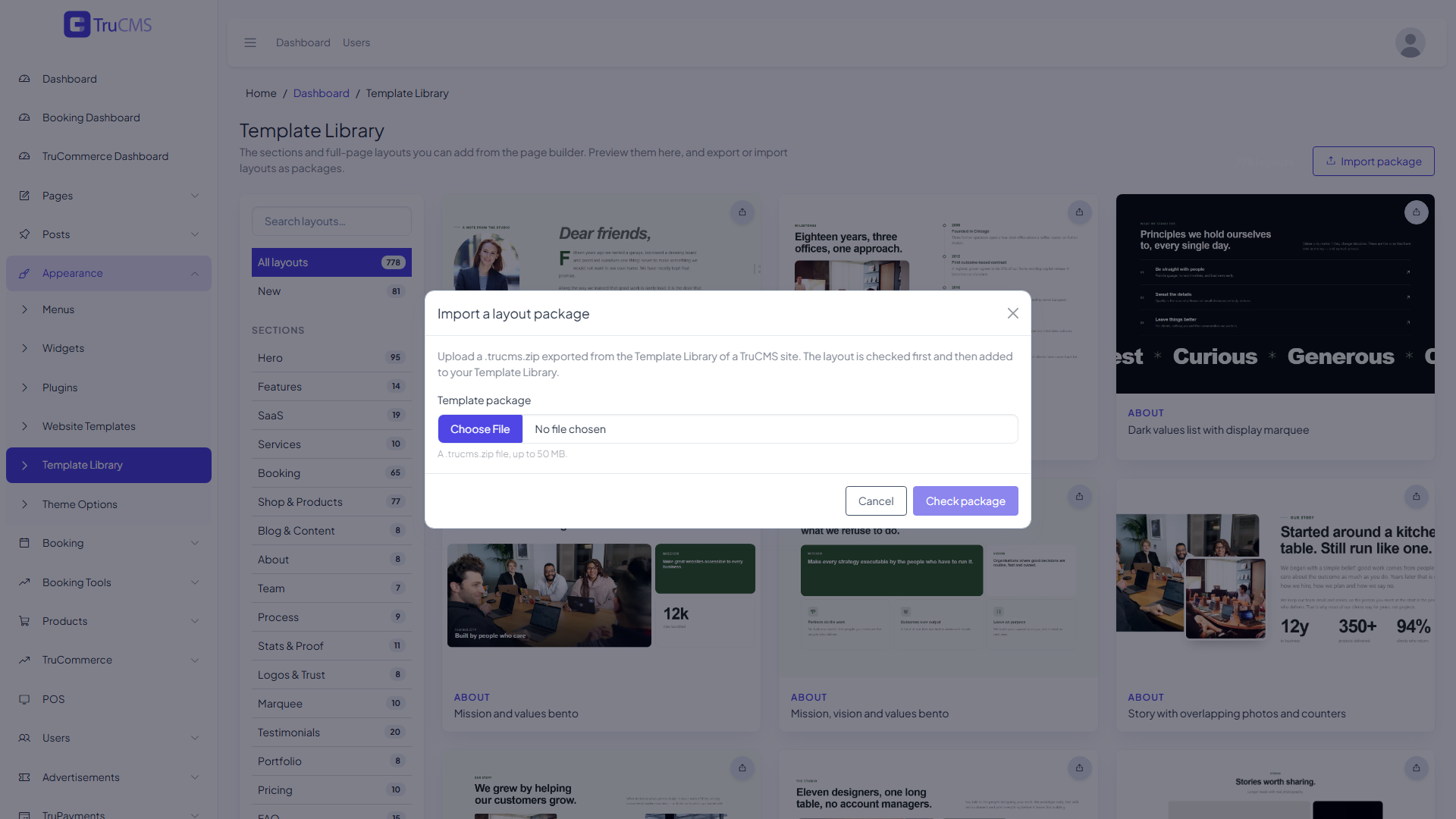Viewport: 1456px width, 819px height.
Task: Select the Hero section filter
Action: pos(331,358)
